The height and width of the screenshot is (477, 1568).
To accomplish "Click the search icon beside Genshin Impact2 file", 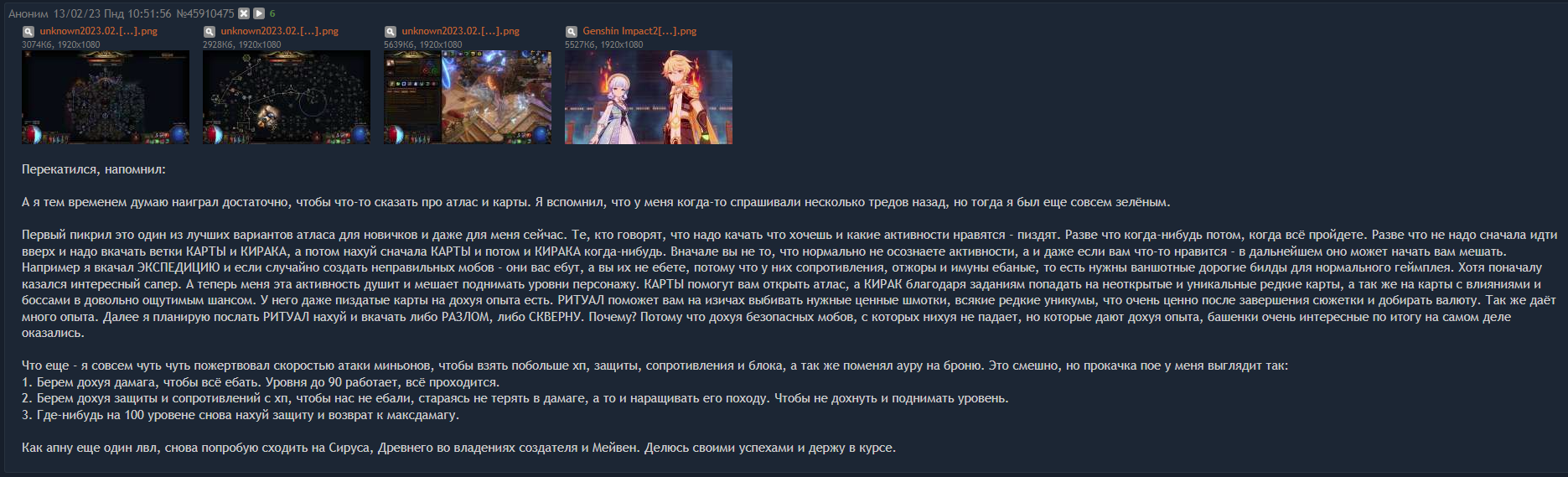I will pos(572,32).
